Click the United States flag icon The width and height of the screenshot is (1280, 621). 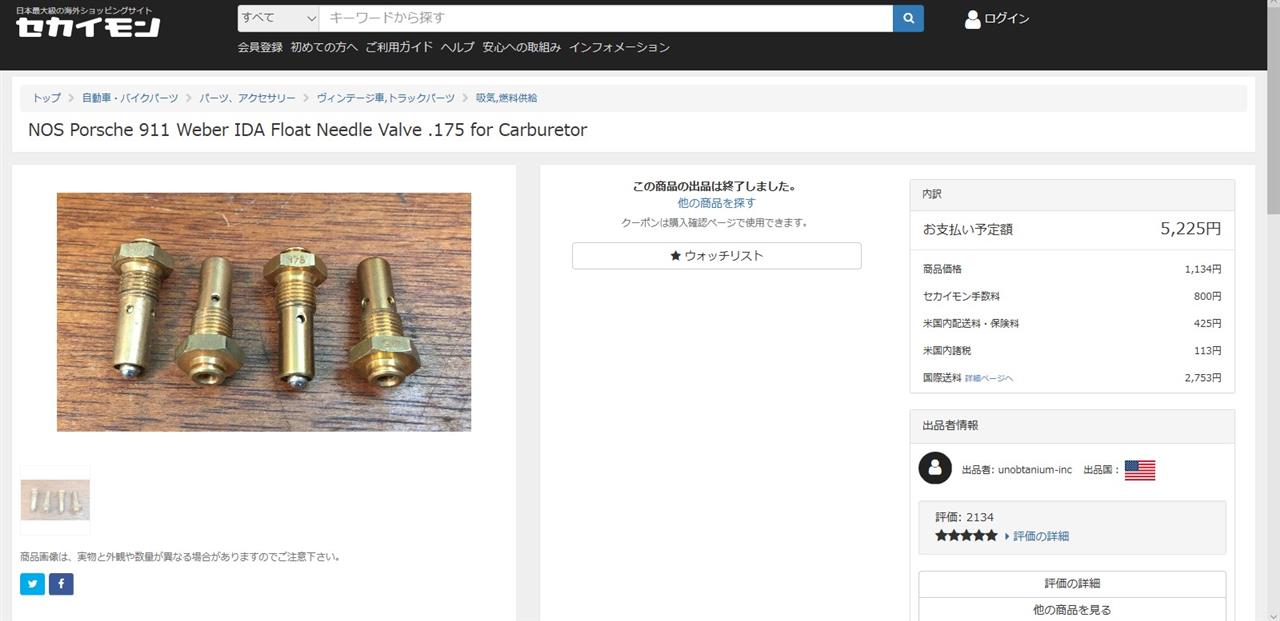(x=1140, y=470)
